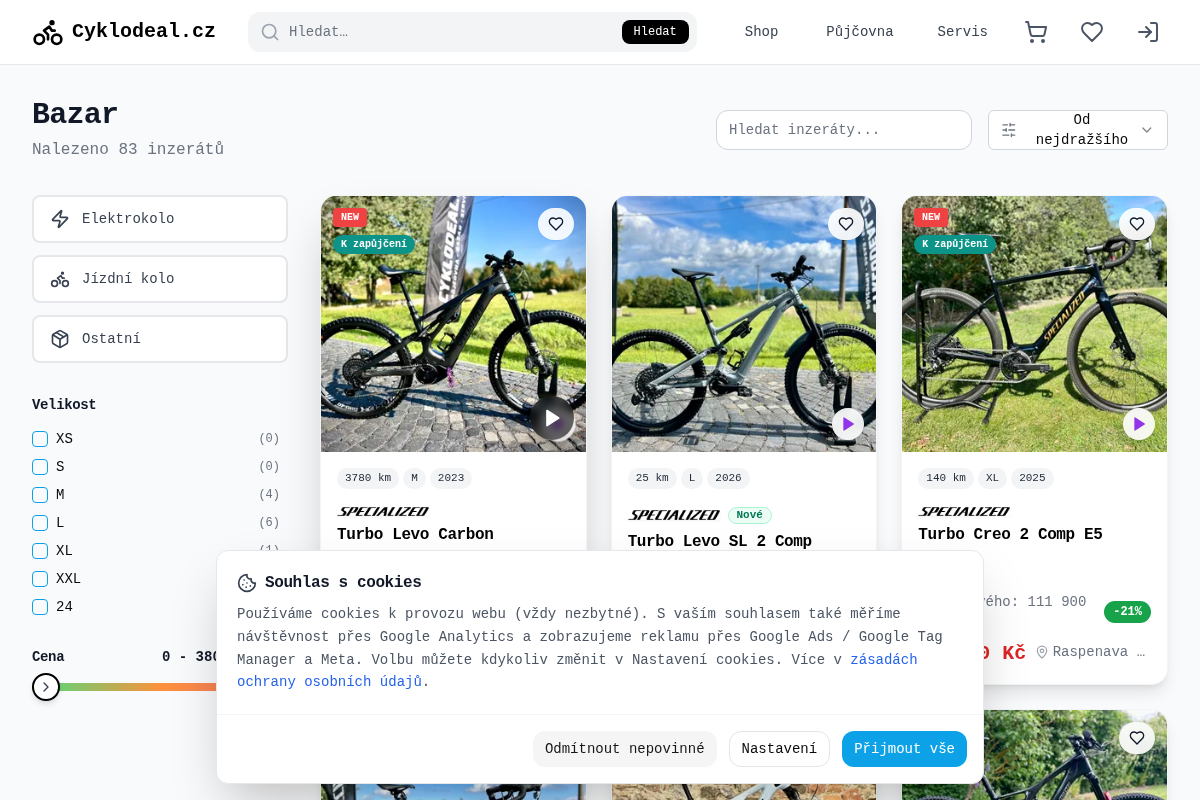The image size is (1200, 800).
Task: Favorite the Turbo Levo Carbon listing
Action: [x=556, y=224]
